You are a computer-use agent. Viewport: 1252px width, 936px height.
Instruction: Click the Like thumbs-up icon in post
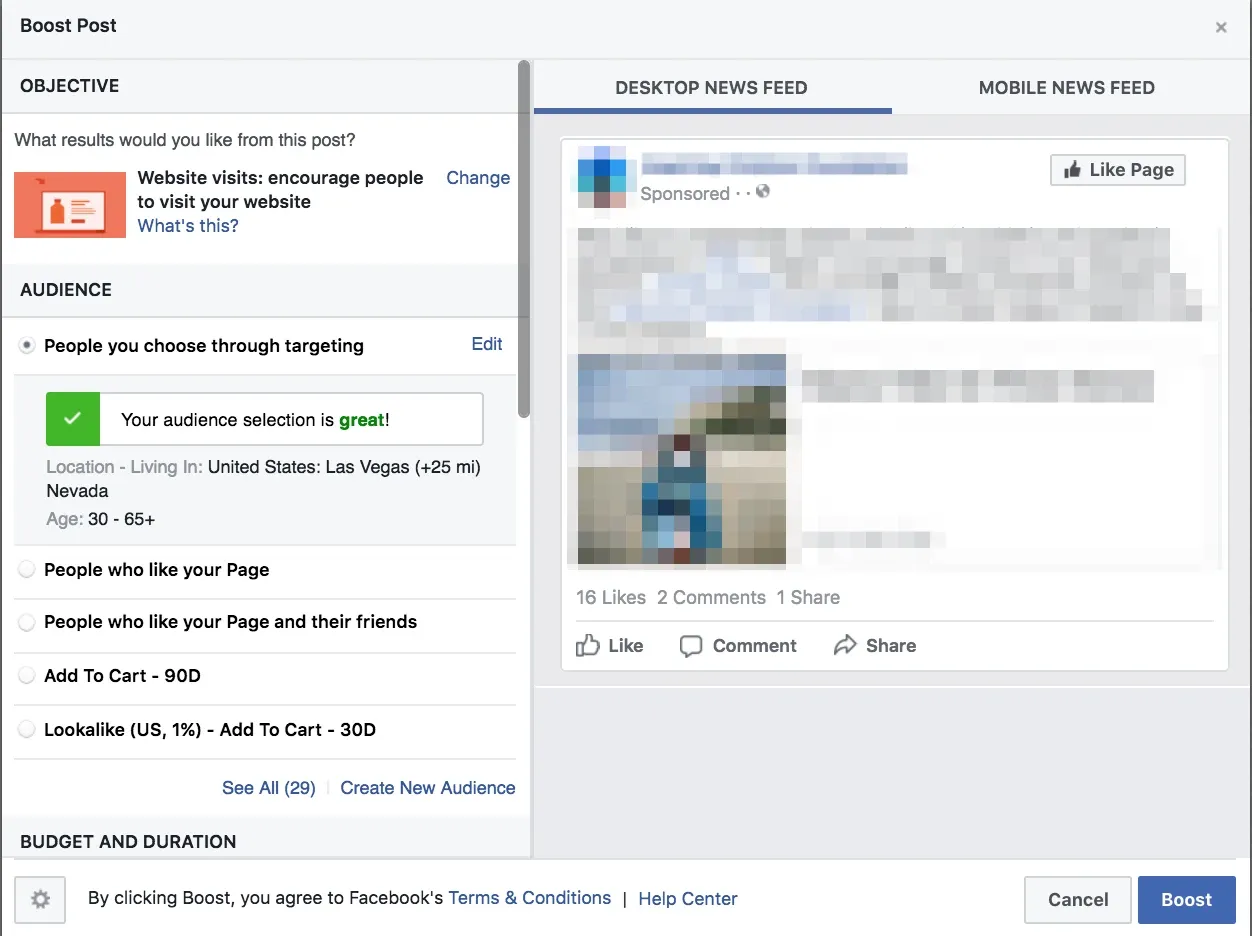point(588,645)
